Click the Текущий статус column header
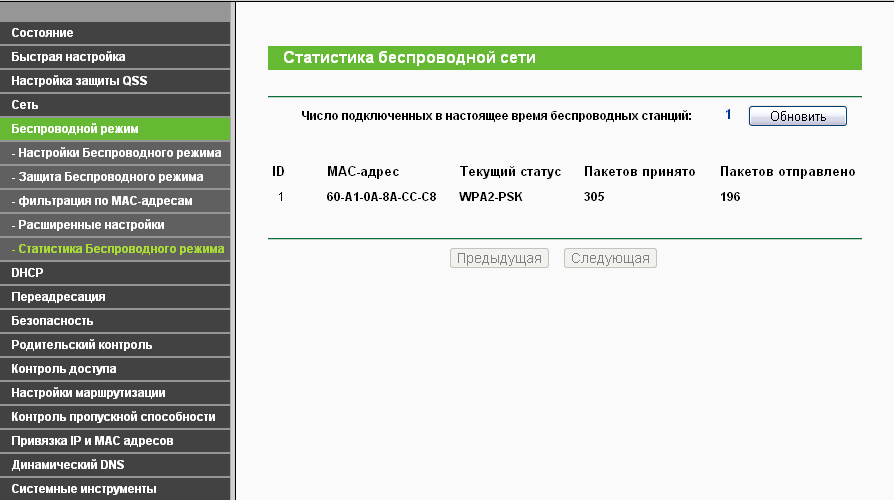The width and height of the screenshot is (894, 500). point(510,172)
